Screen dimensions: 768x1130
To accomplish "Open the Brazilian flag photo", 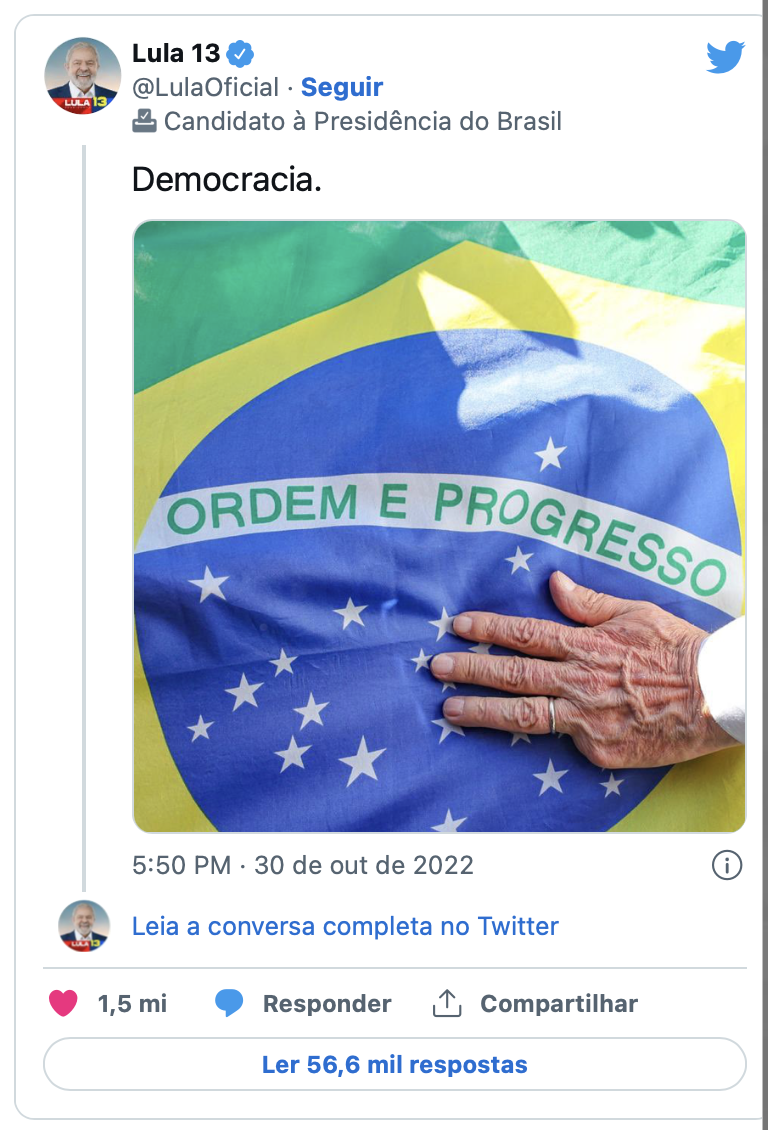I will 439,526.
